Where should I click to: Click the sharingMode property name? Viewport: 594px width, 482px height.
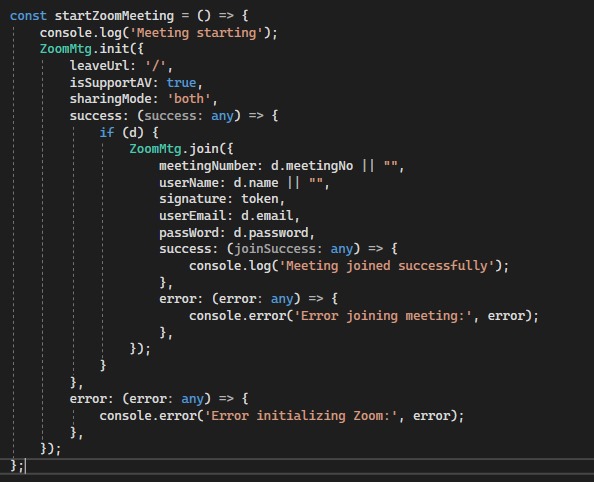pos(111,99)
